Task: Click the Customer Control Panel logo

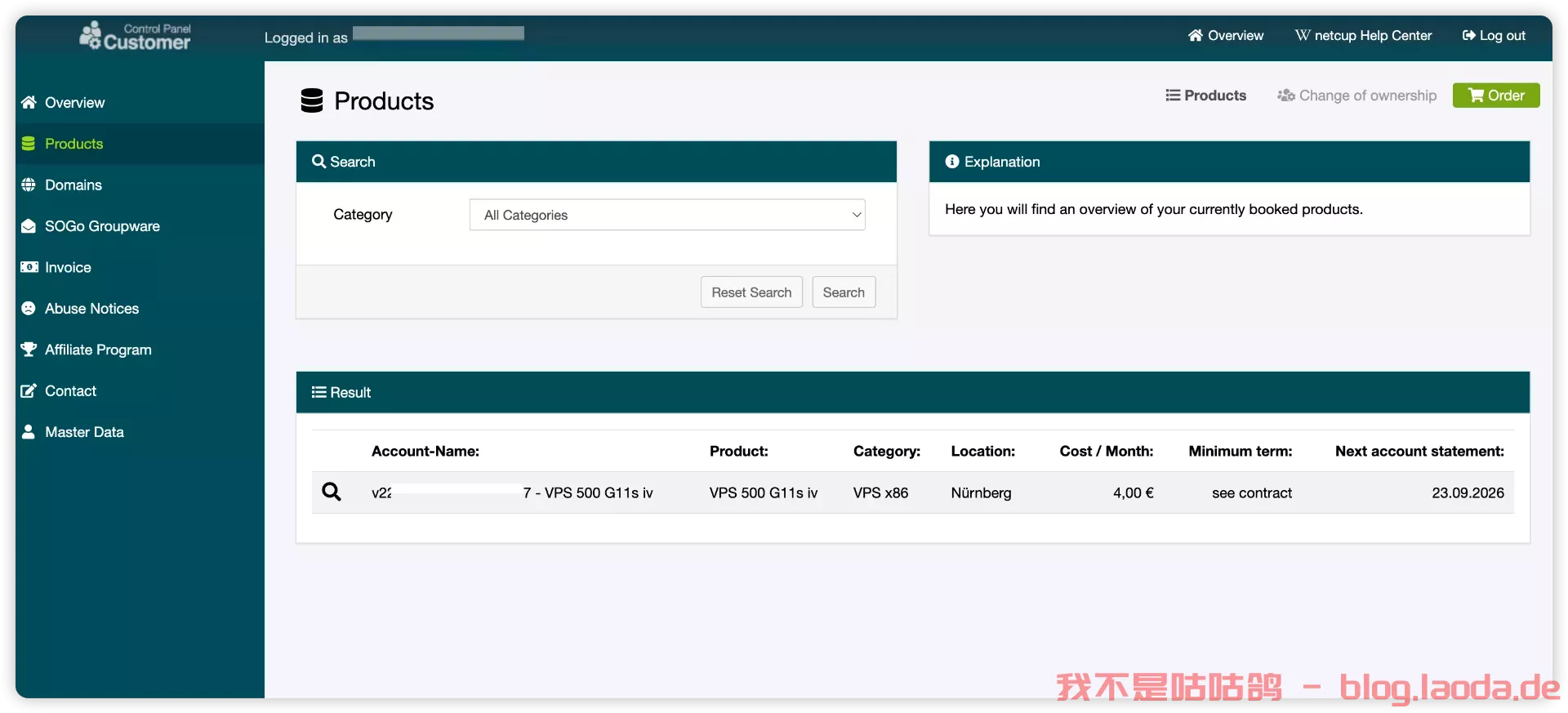Action: point(136,36)
